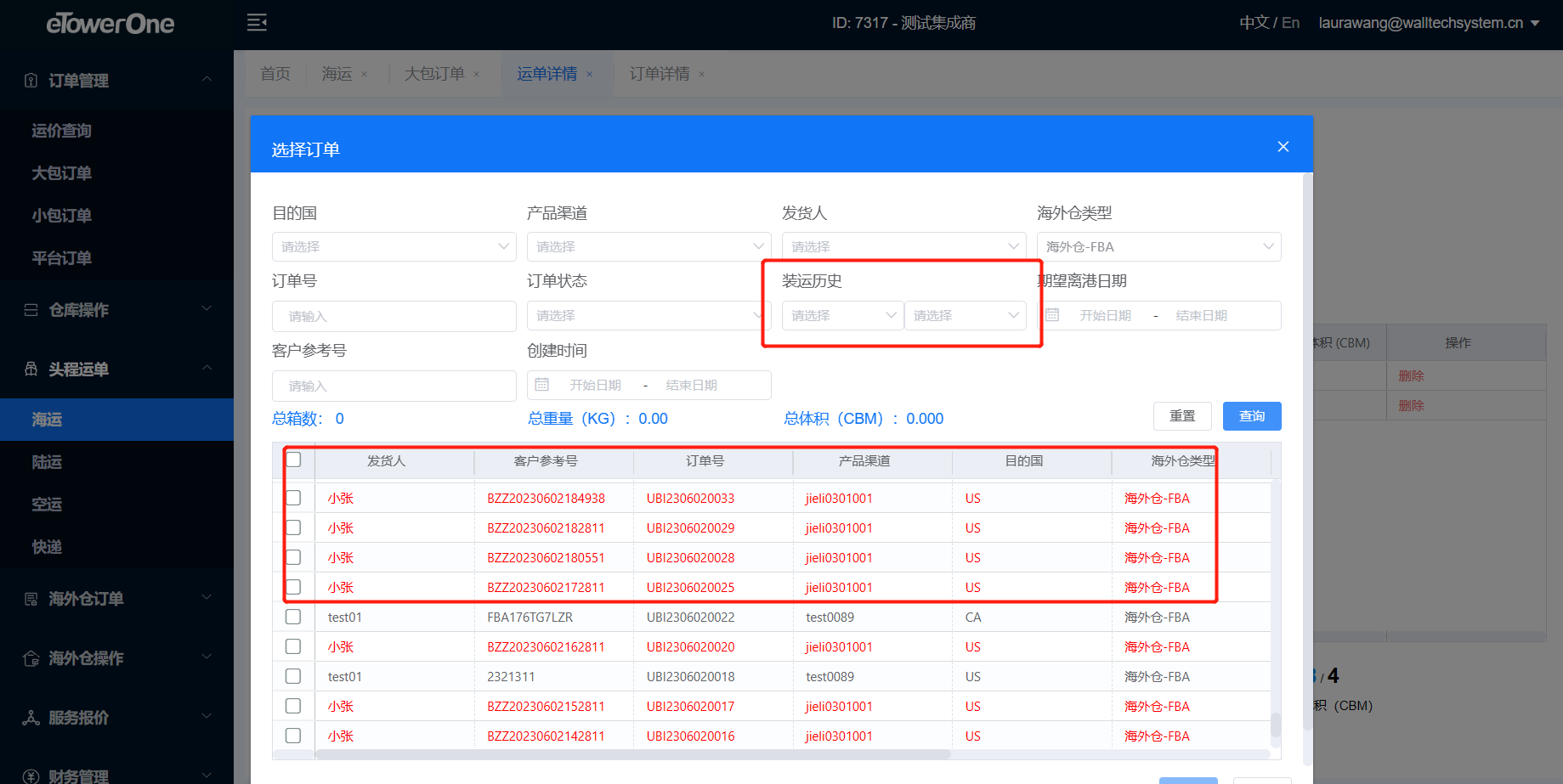Viewport: 1563px width, 784px height.
Task: Close the 运单详情 tab via its x
Action: click(590, 75)
